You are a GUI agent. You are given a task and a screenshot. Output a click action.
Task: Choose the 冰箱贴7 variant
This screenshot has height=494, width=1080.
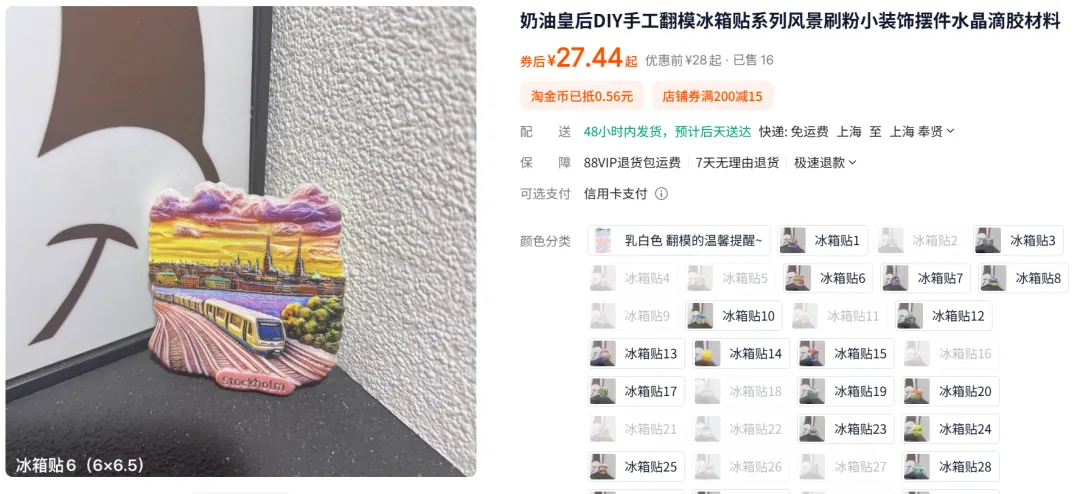[x=926, y=278]
